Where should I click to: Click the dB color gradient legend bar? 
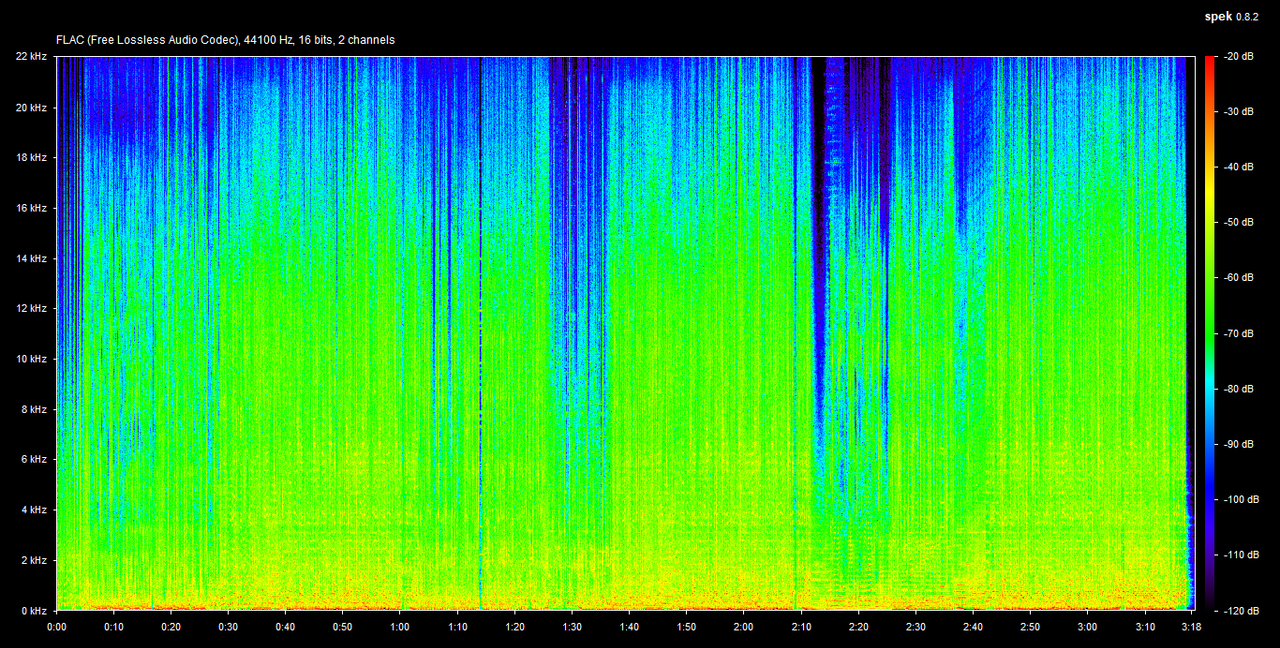point(1210,333)
